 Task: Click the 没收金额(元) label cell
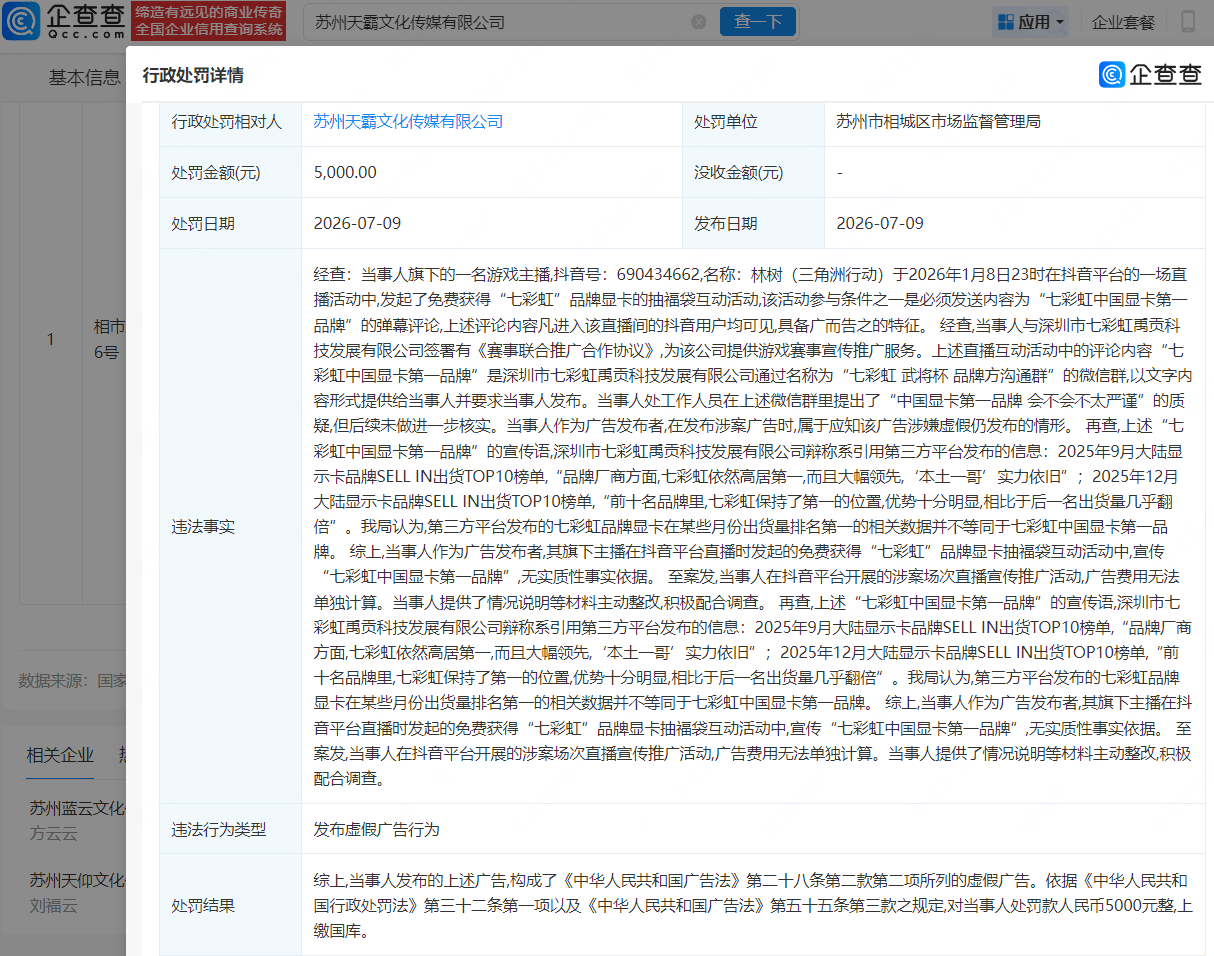[753, 172]
